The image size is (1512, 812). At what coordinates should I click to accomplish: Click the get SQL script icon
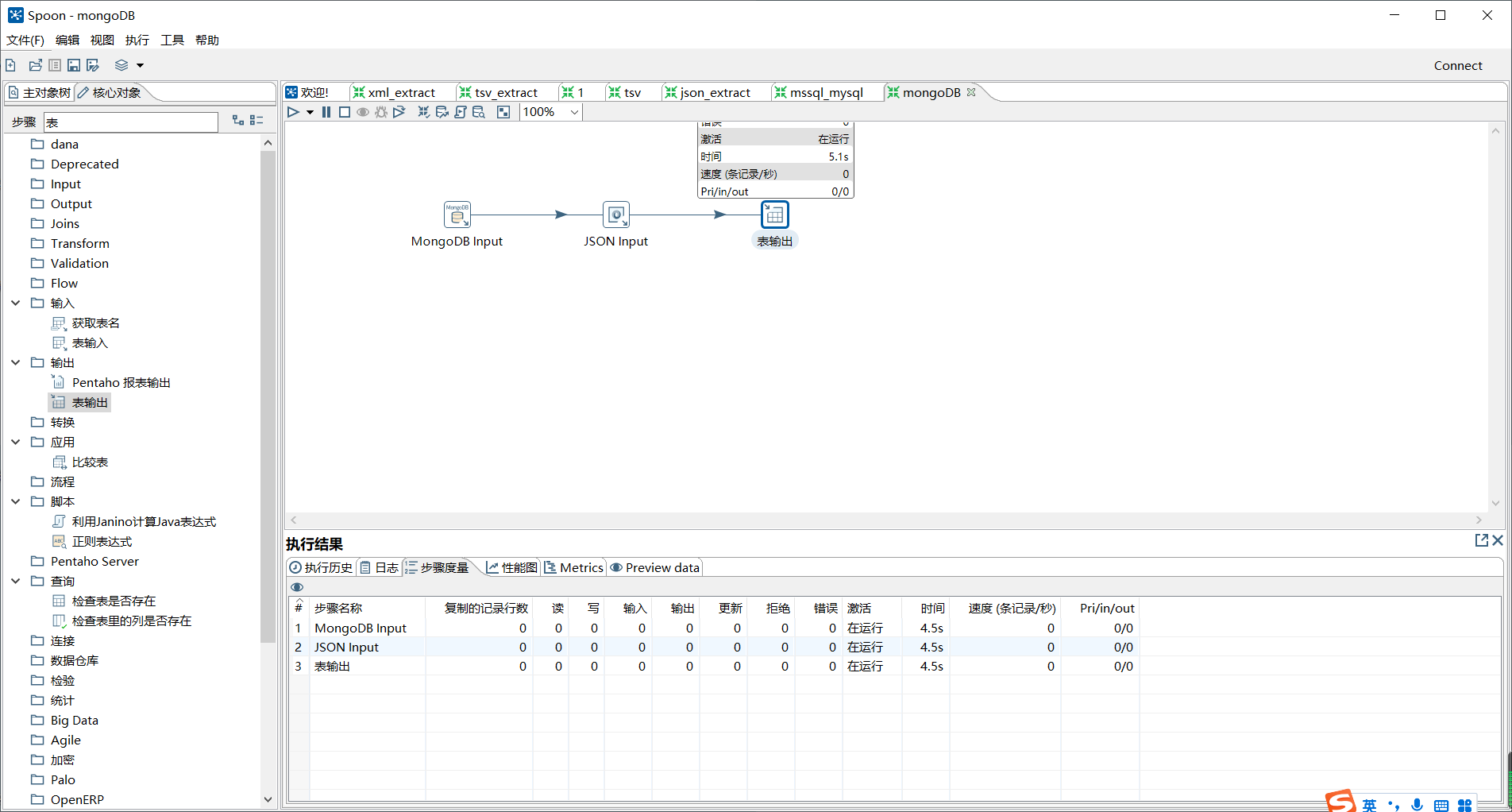coord(461,112)
